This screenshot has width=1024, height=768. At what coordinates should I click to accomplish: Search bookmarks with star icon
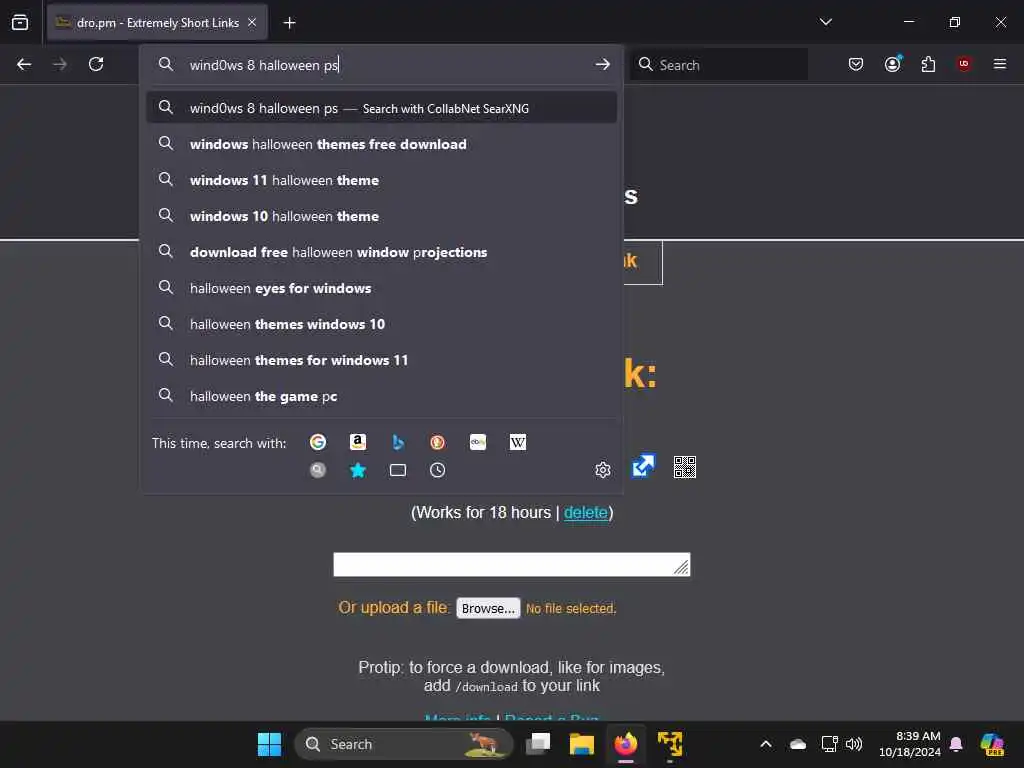coord(358,470)
